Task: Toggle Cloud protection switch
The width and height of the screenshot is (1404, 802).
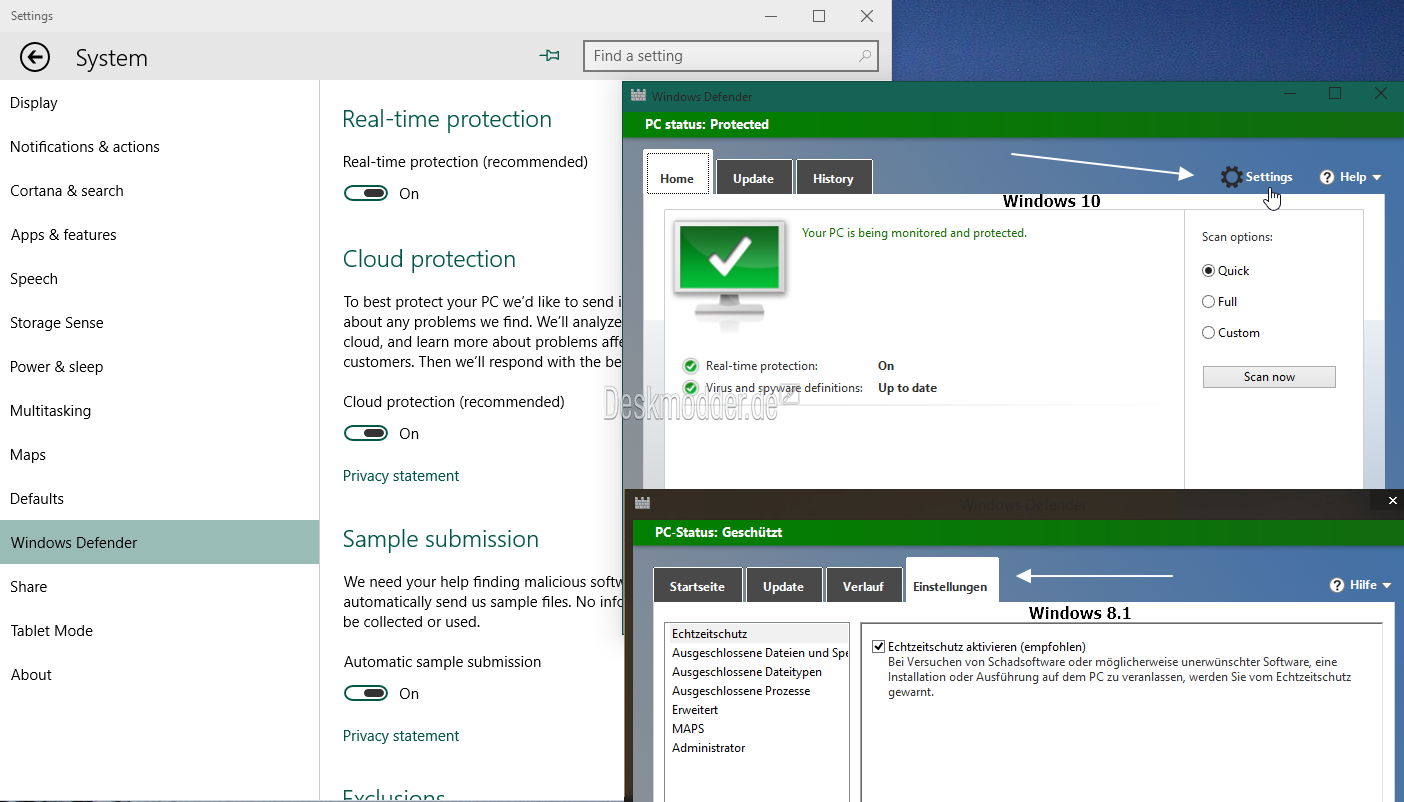Action: (366, 433)
